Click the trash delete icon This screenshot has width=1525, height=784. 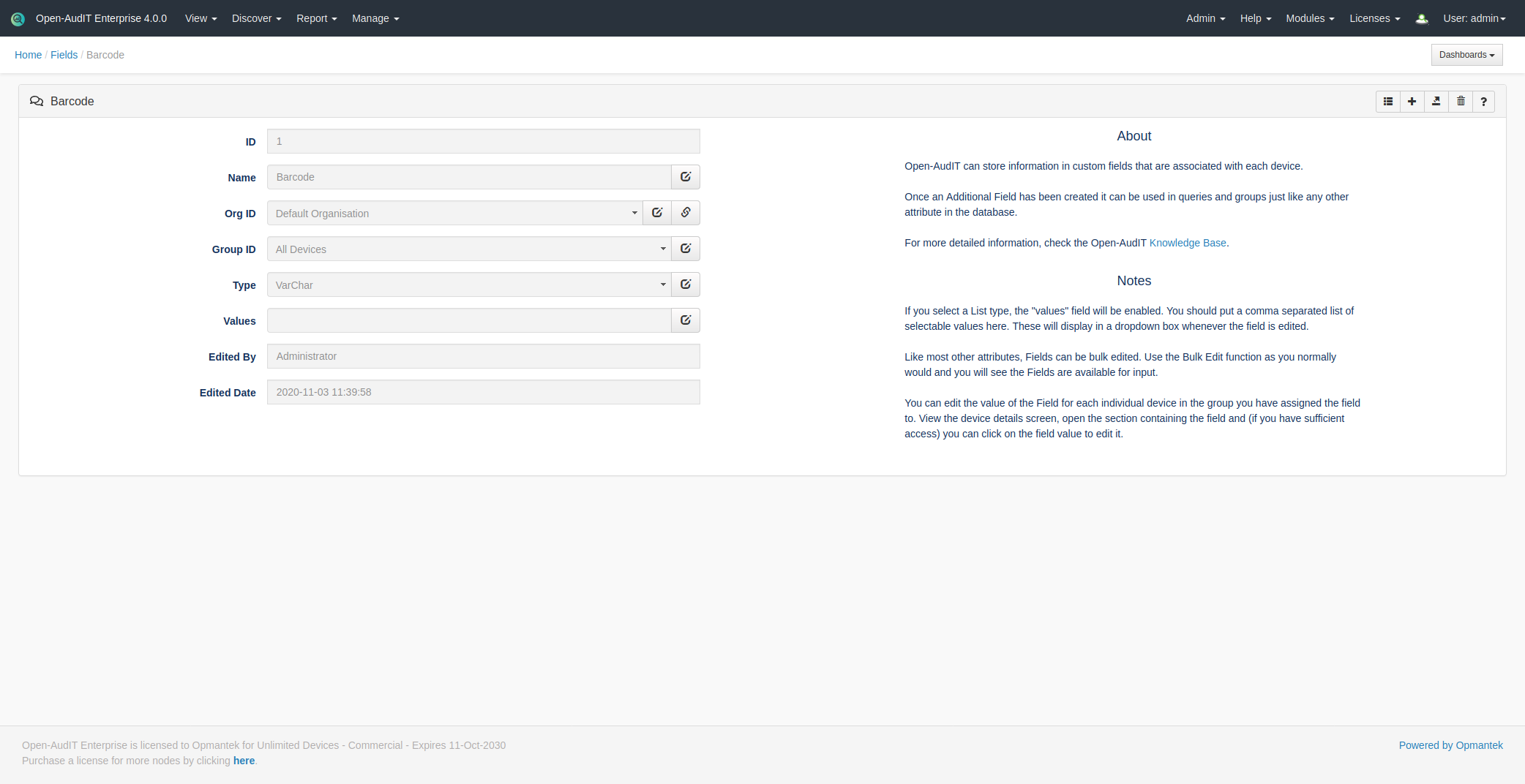pyautogui.click(x=1461, y=102)
